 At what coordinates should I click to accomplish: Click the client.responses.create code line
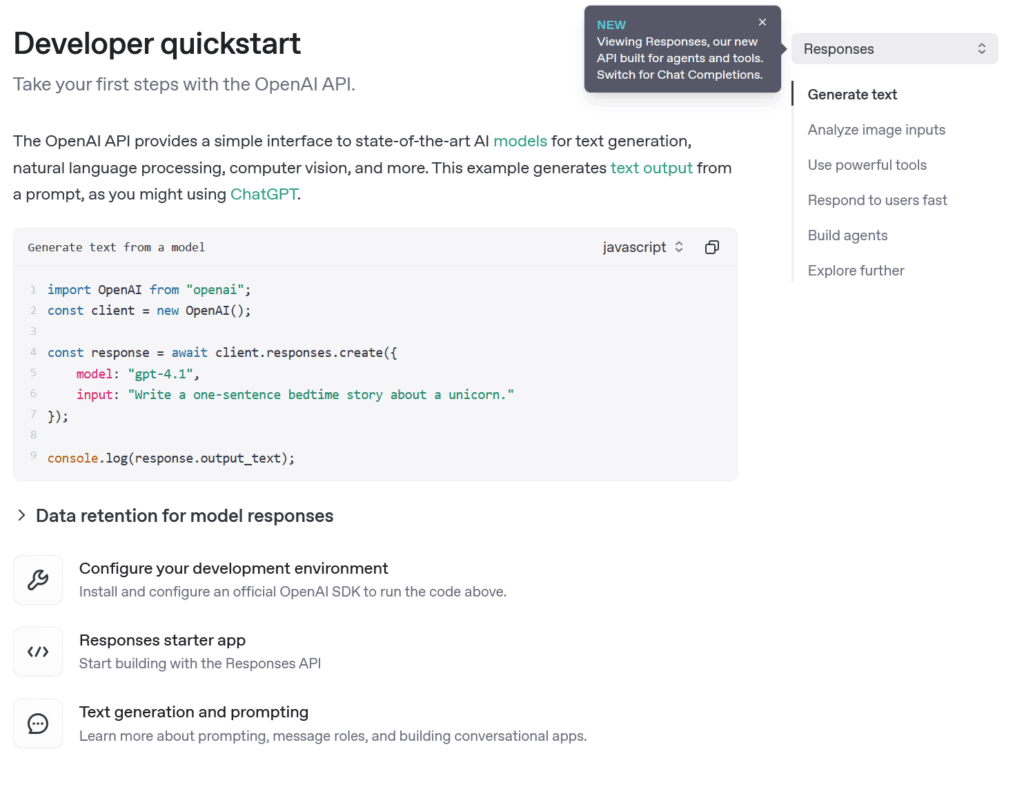222,353
